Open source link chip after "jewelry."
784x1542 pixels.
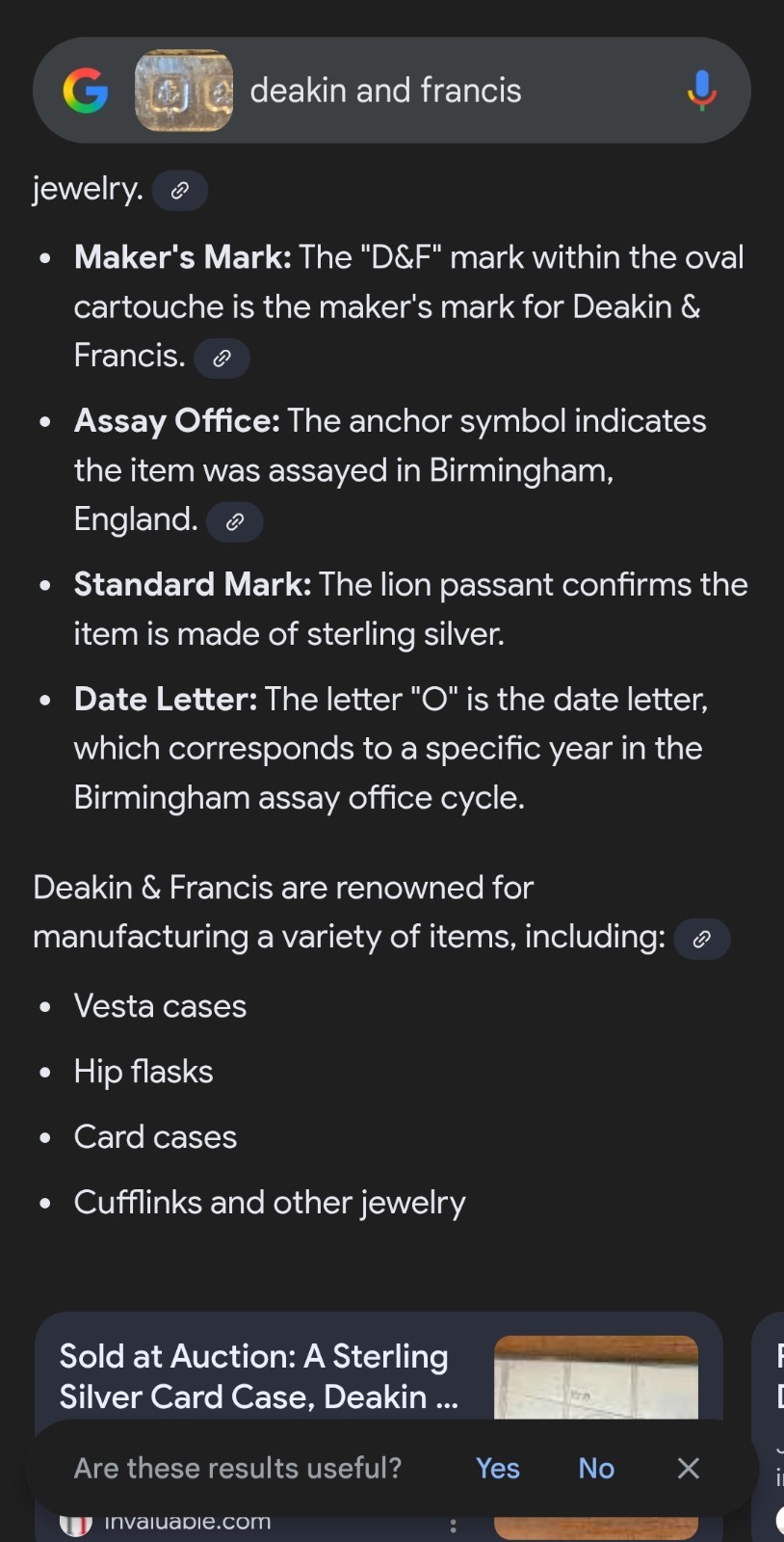[x=180, y=190]
